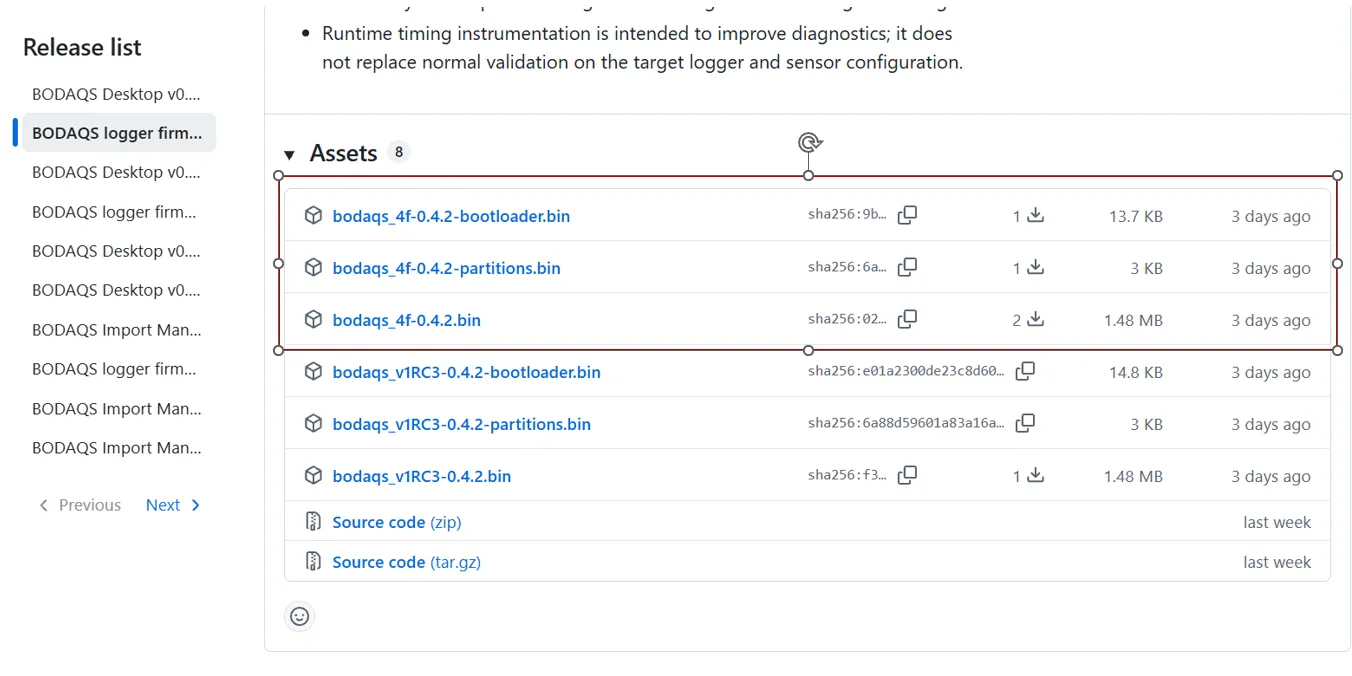The image size is (1352, 676).
Task: Go to Next page of releases
Action: coord(173,505)
